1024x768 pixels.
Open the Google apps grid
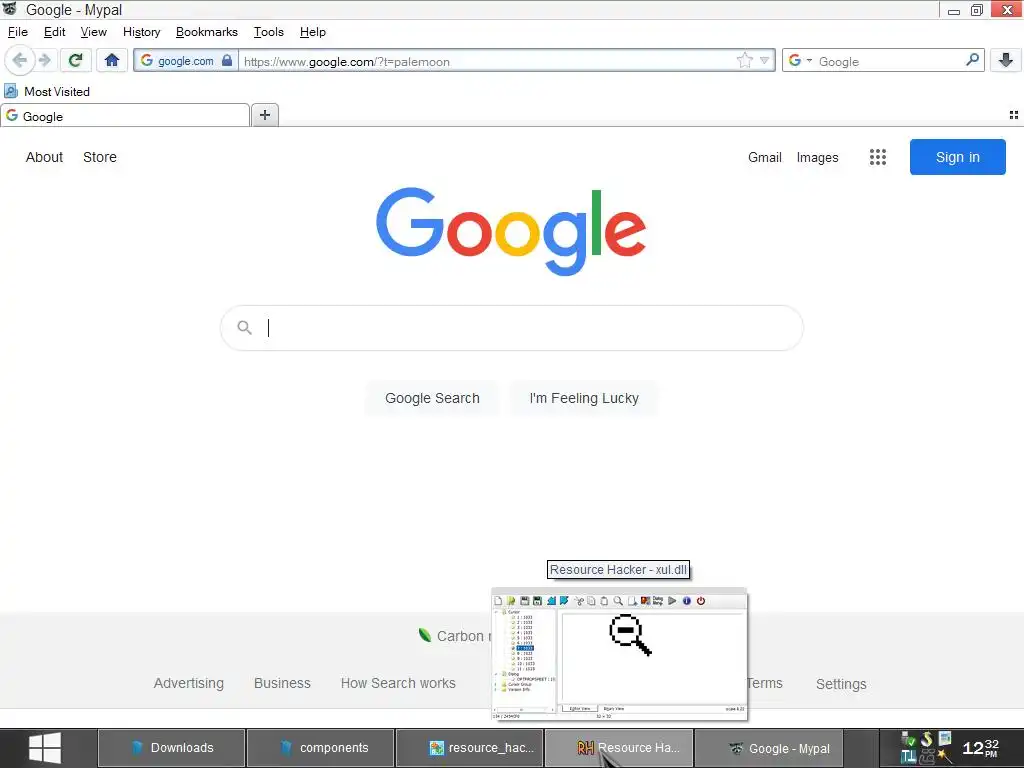(x=878, y=157)
